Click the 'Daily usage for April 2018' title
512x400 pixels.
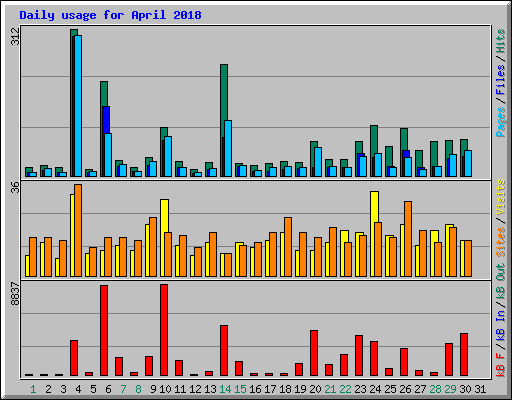click(x=110, y=15)
